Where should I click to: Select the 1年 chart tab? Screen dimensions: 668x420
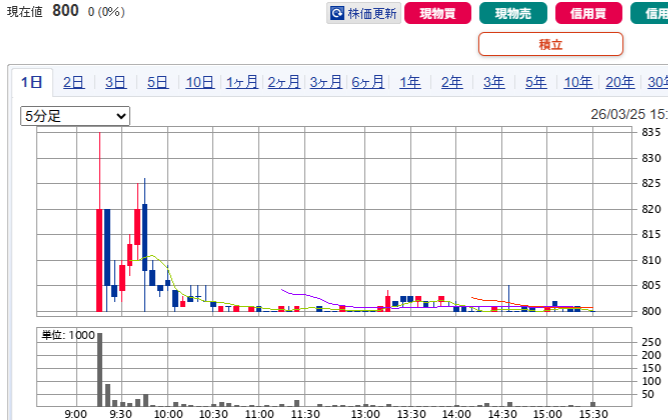[x=410, y=83]
